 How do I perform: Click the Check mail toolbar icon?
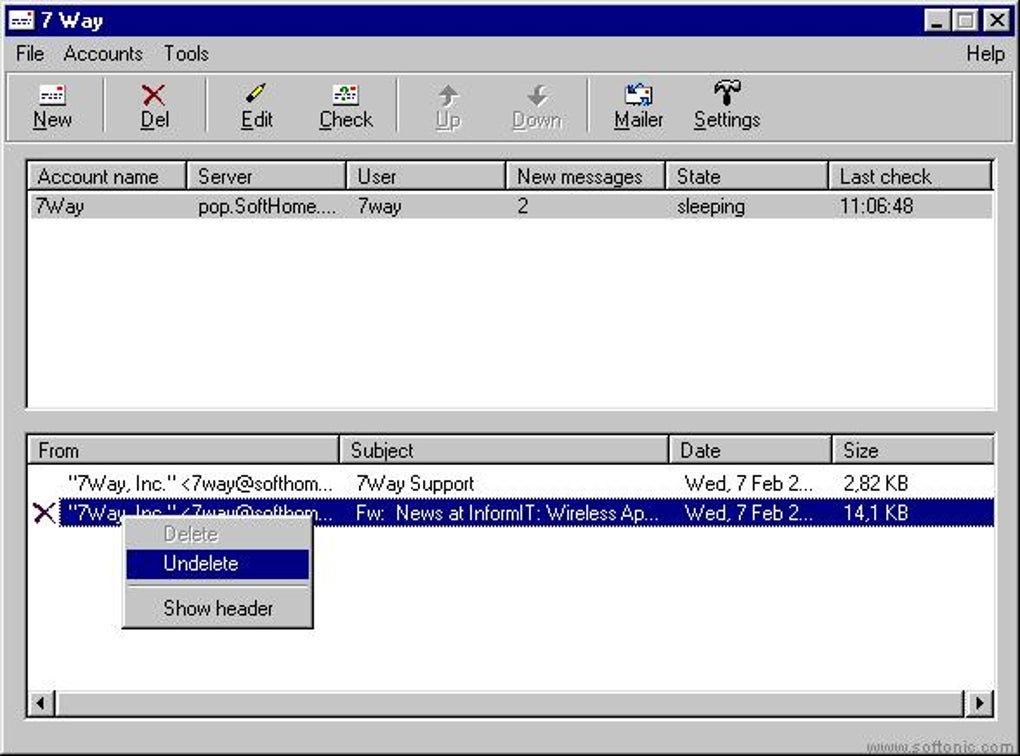pyautogui.click(x=345, y=95)
